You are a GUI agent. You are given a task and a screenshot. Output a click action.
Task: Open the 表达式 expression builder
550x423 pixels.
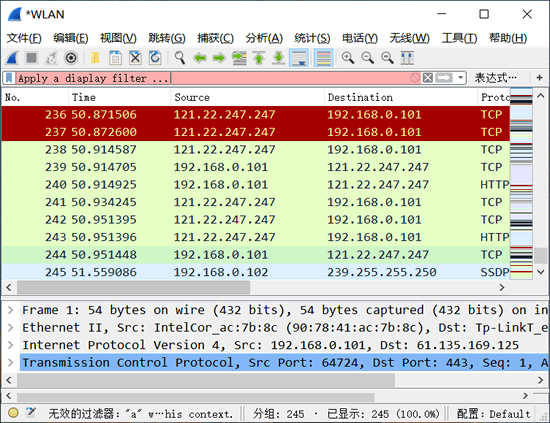coord(496,78)
